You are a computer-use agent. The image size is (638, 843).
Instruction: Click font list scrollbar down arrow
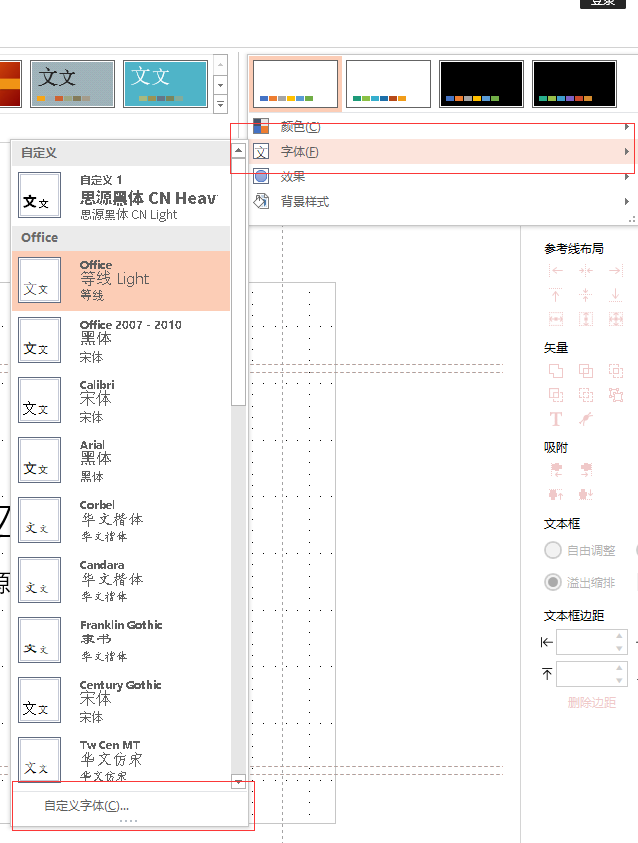[x=239, y=782]
